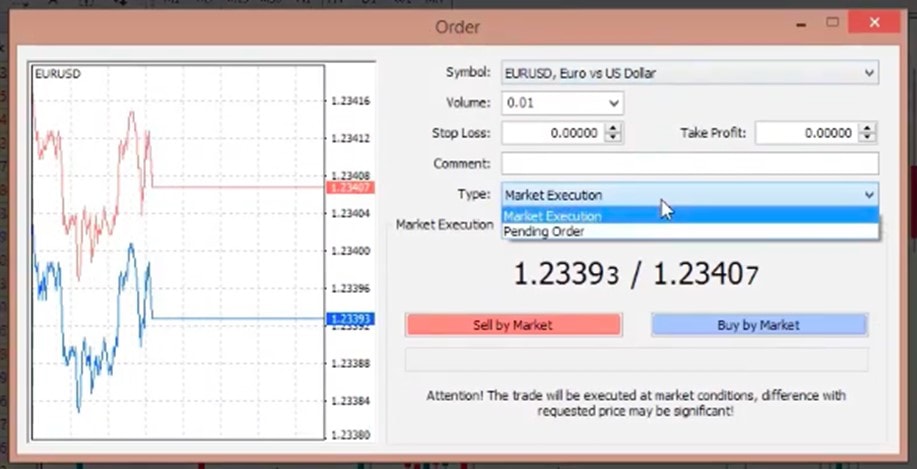Select Market Execution from the Type list
Image resolution: width=917 pixels, height=469 pixels.
tap(552, 216)
